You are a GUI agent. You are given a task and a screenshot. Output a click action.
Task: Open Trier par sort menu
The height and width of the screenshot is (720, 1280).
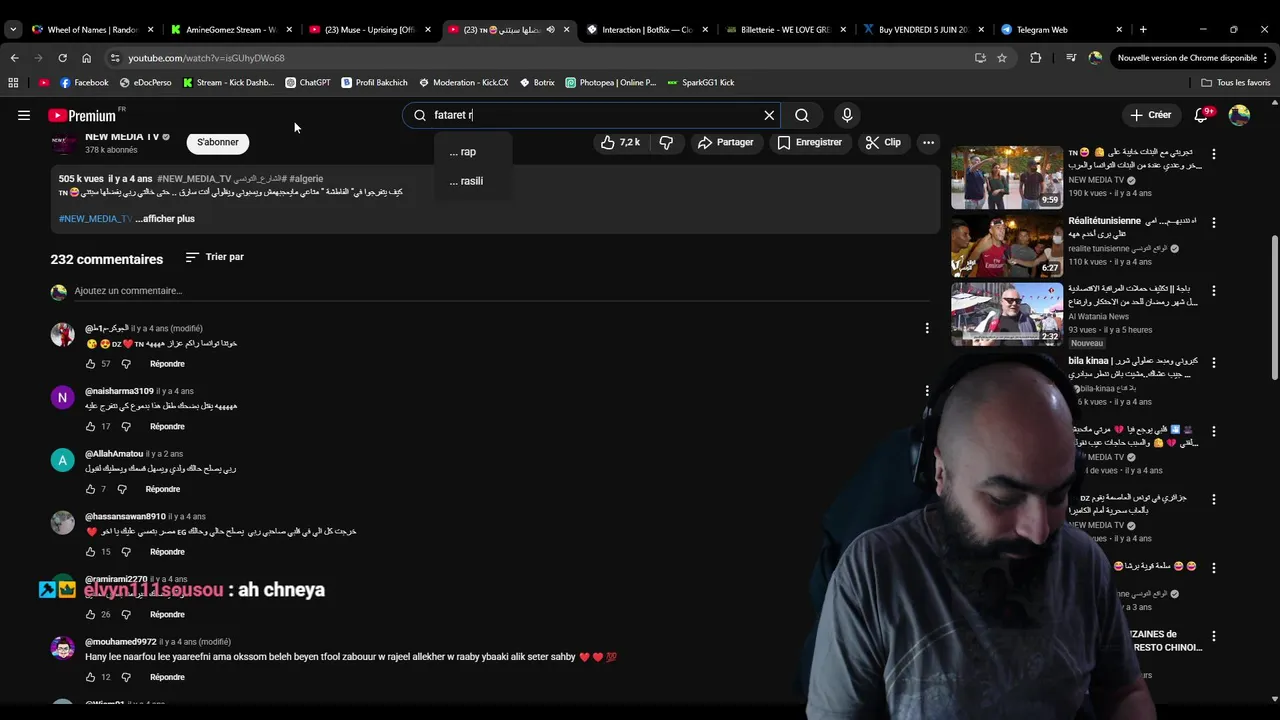click(214, 257)
